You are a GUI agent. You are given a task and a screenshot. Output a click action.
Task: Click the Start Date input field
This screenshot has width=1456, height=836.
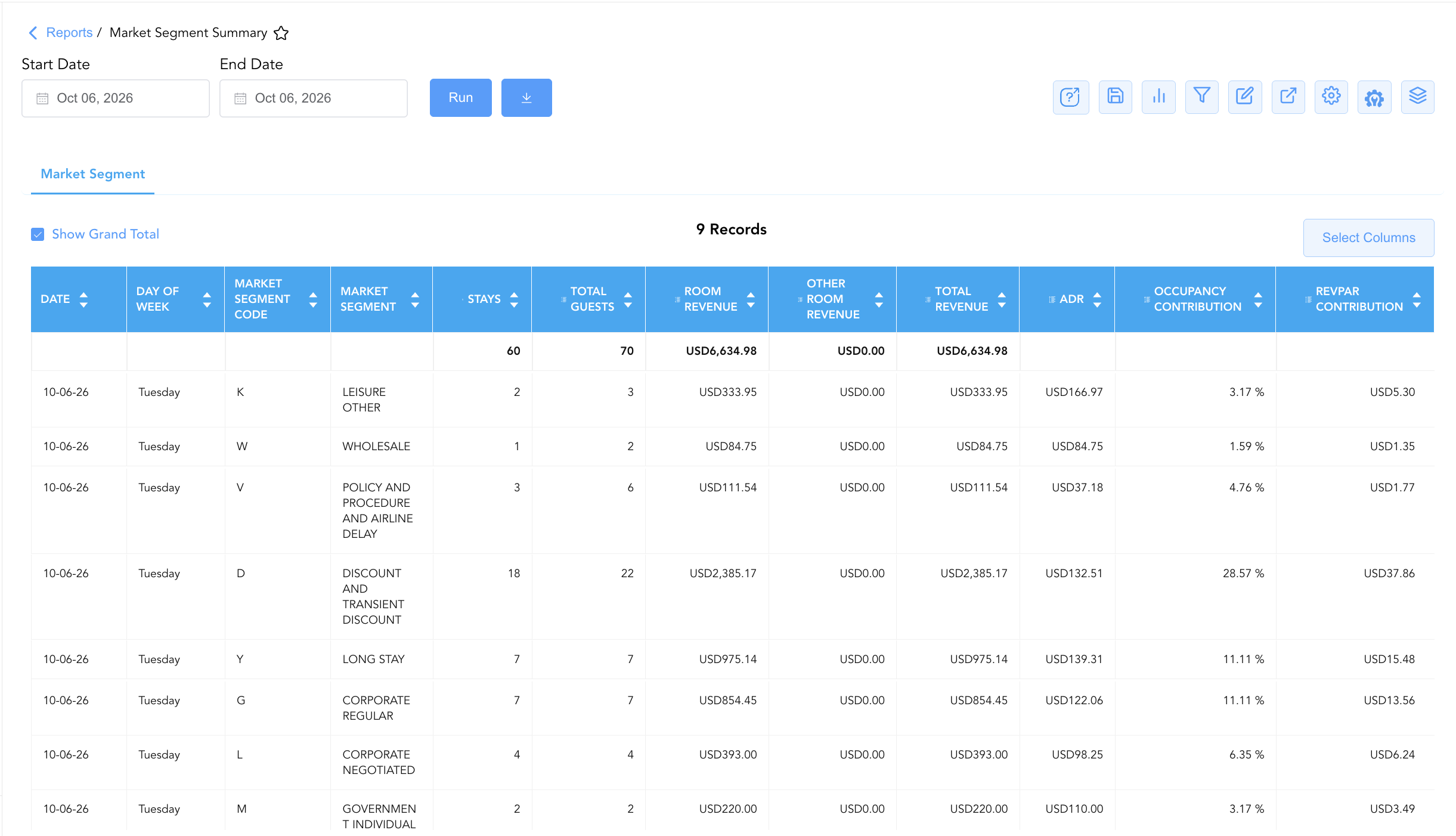(116, 98)
